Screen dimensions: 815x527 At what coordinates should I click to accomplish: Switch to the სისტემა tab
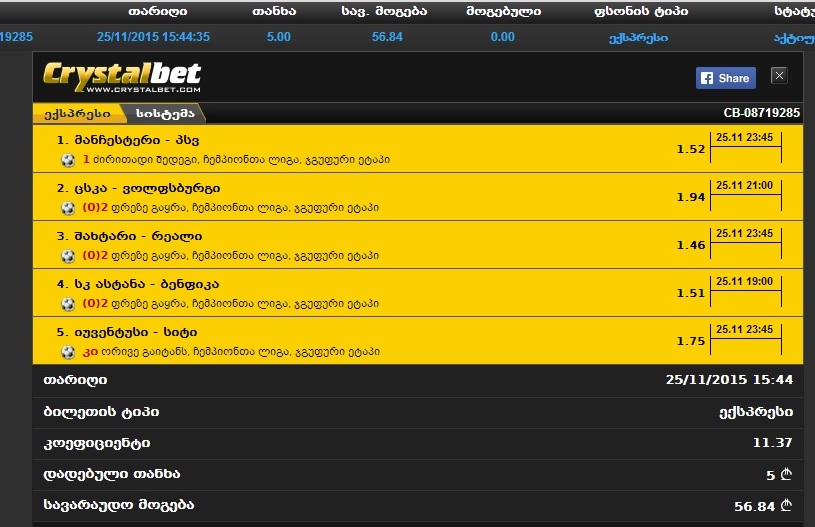click(x=165, y=113)
